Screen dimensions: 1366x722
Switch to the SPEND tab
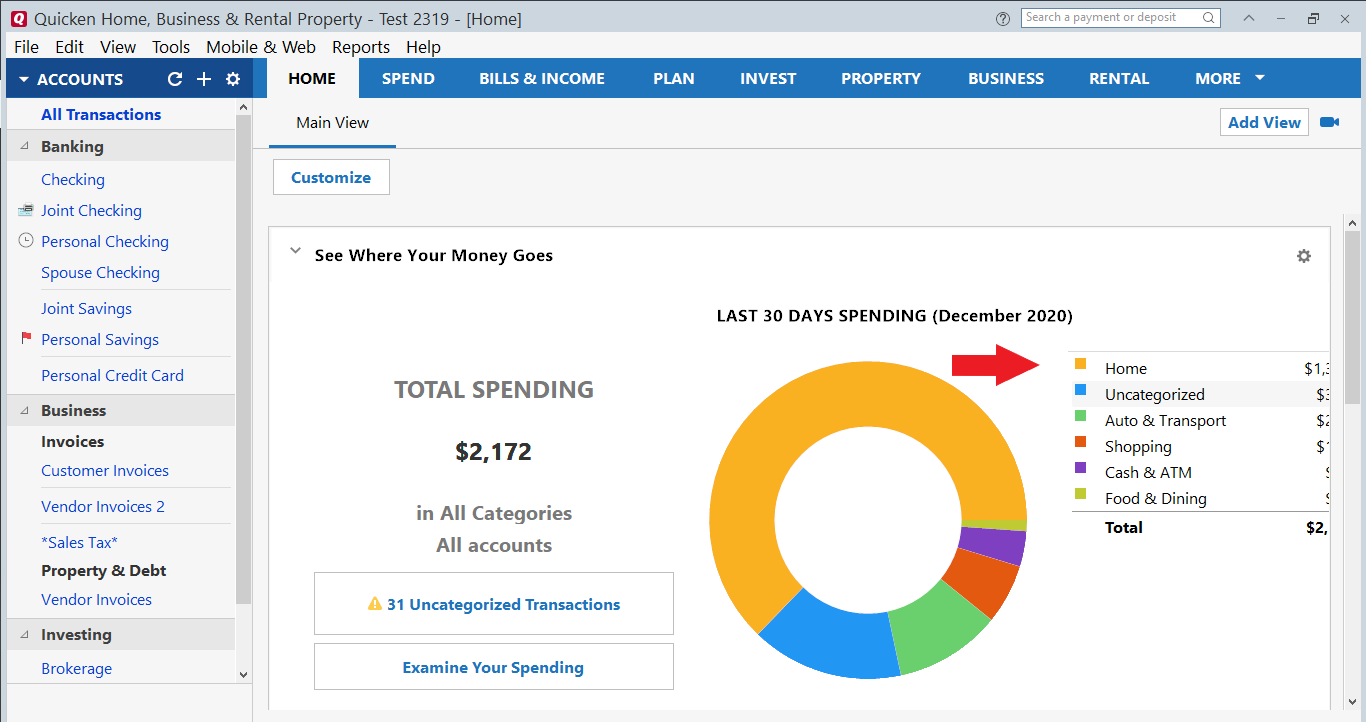coord(408,78)
